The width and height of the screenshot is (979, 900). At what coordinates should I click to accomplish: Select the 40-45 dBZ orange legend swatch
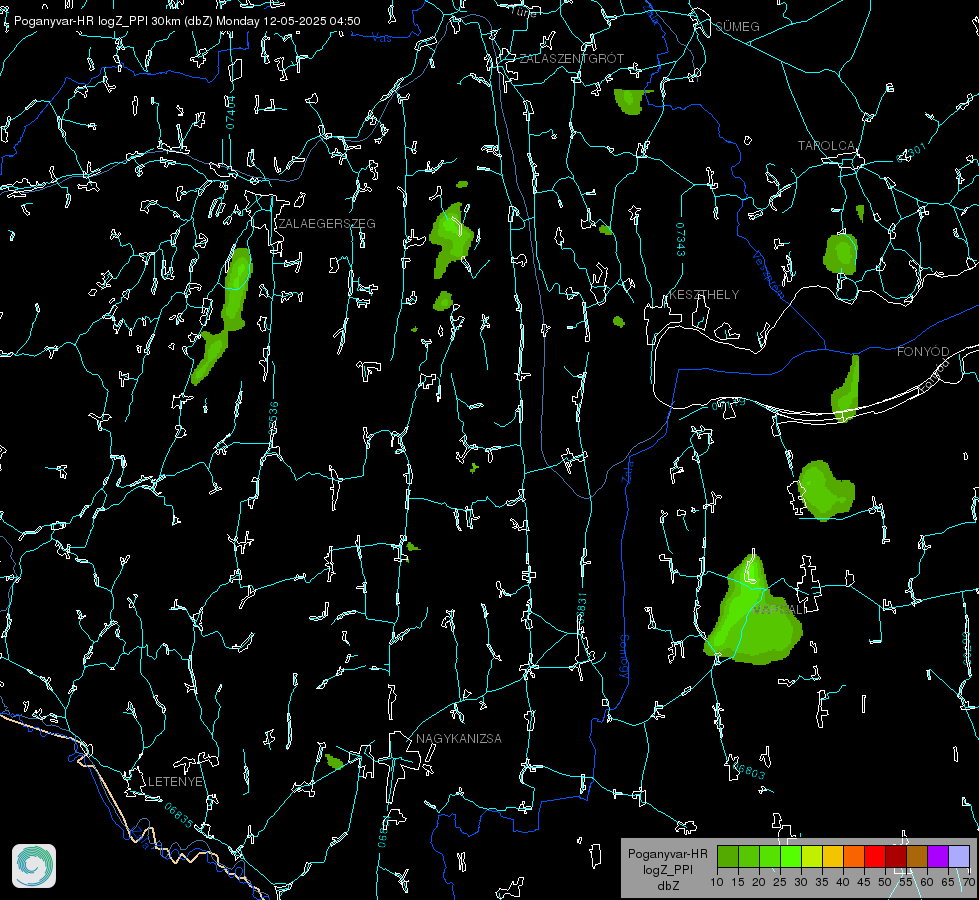(854, 856)
